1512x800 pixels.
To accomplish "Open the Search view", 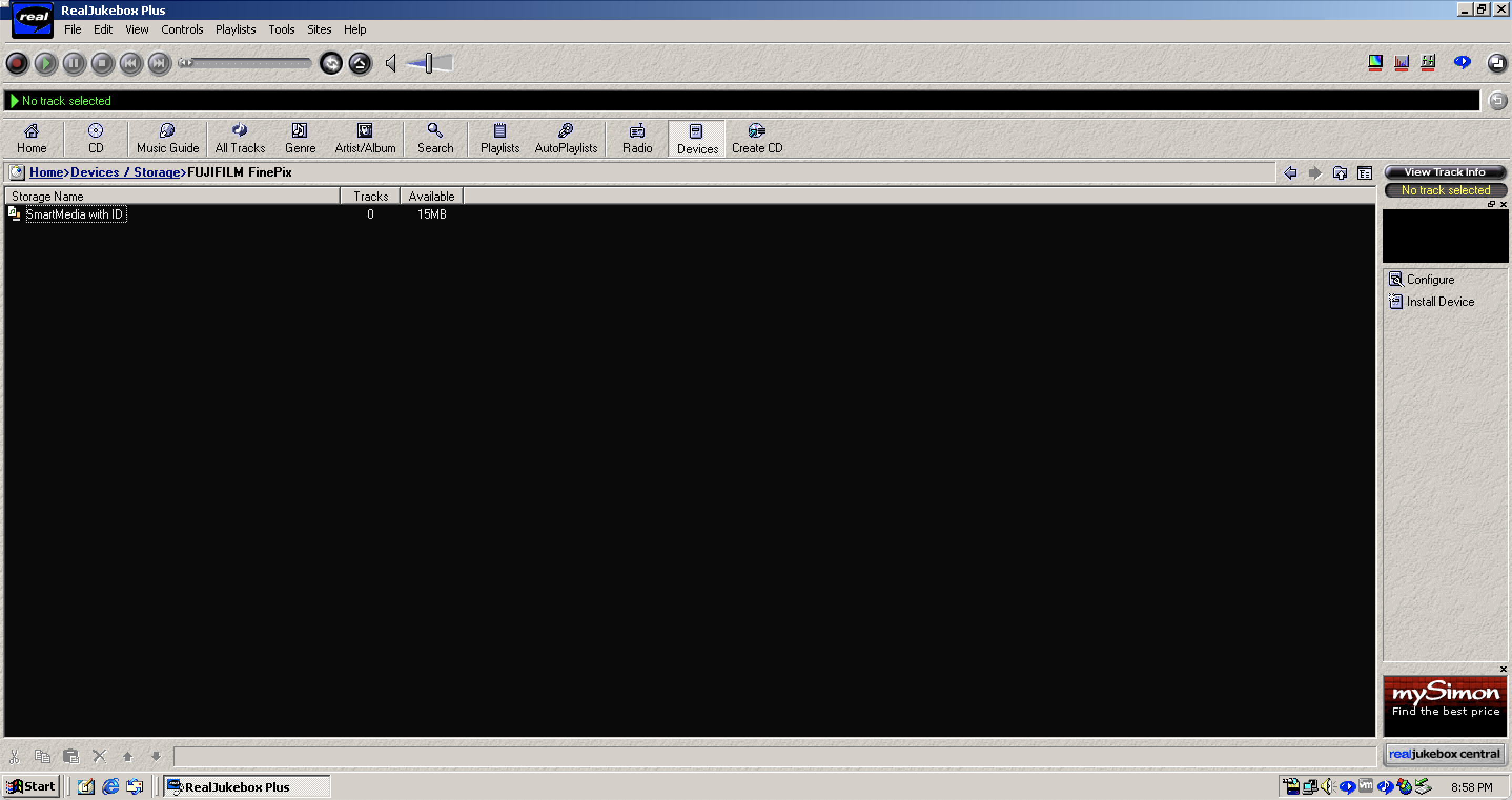I will pyautogui.click(x=435, y=139).
